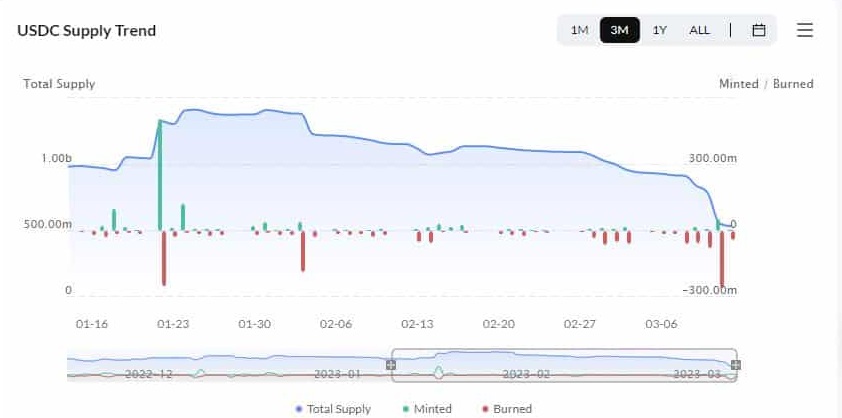Image resolution: width=842 pixels, height=418 pixels.
Task: Click the 500.00m left axis value
Action: pos(47,224)
